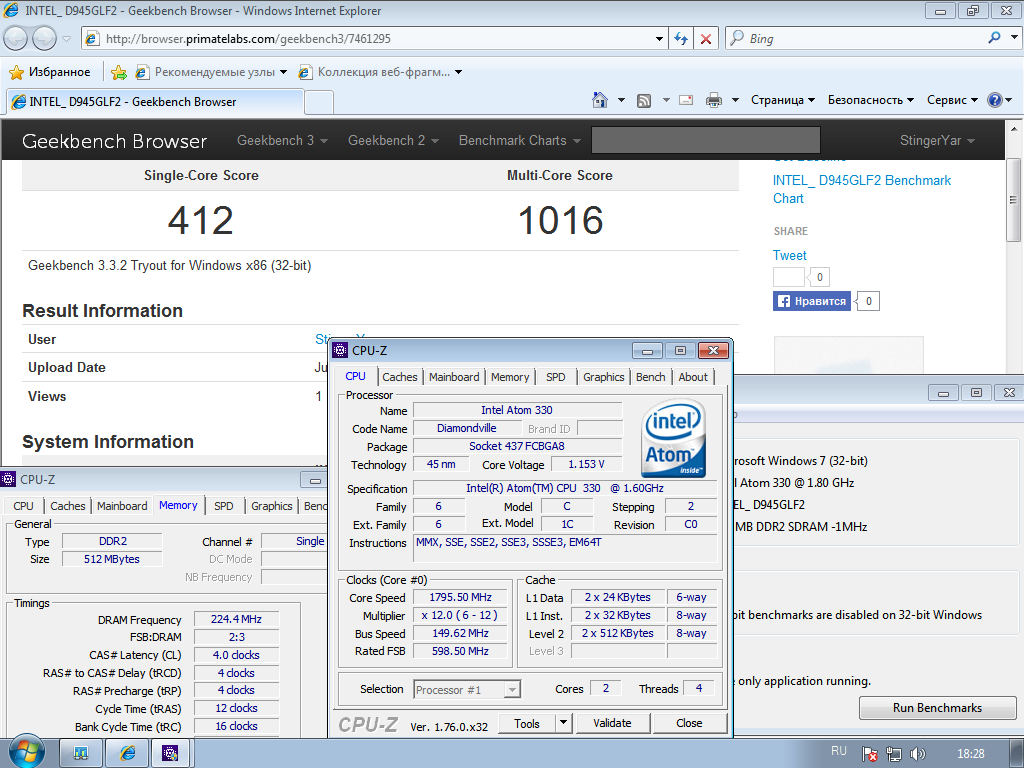Open Страница menu
The height and width of the screenshot is (768, 1024).
783,100
